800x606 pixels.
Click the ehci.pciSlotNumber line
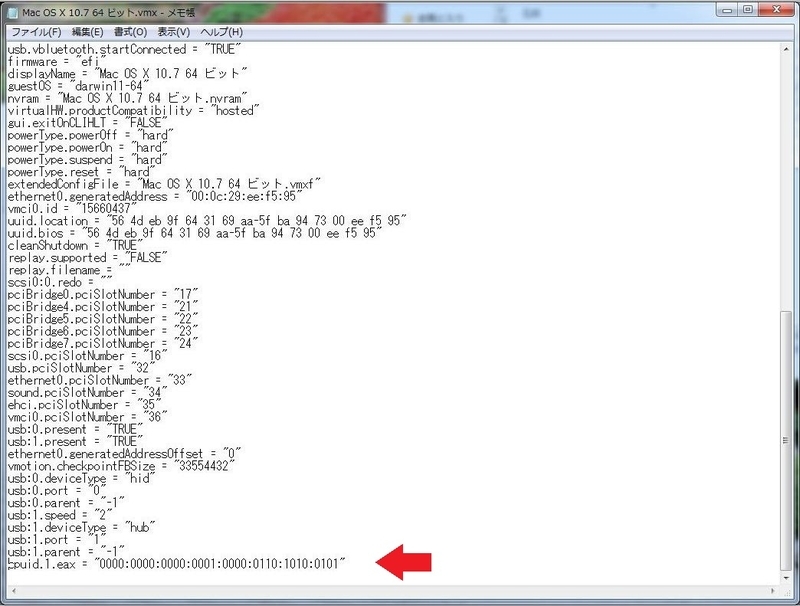85,405
